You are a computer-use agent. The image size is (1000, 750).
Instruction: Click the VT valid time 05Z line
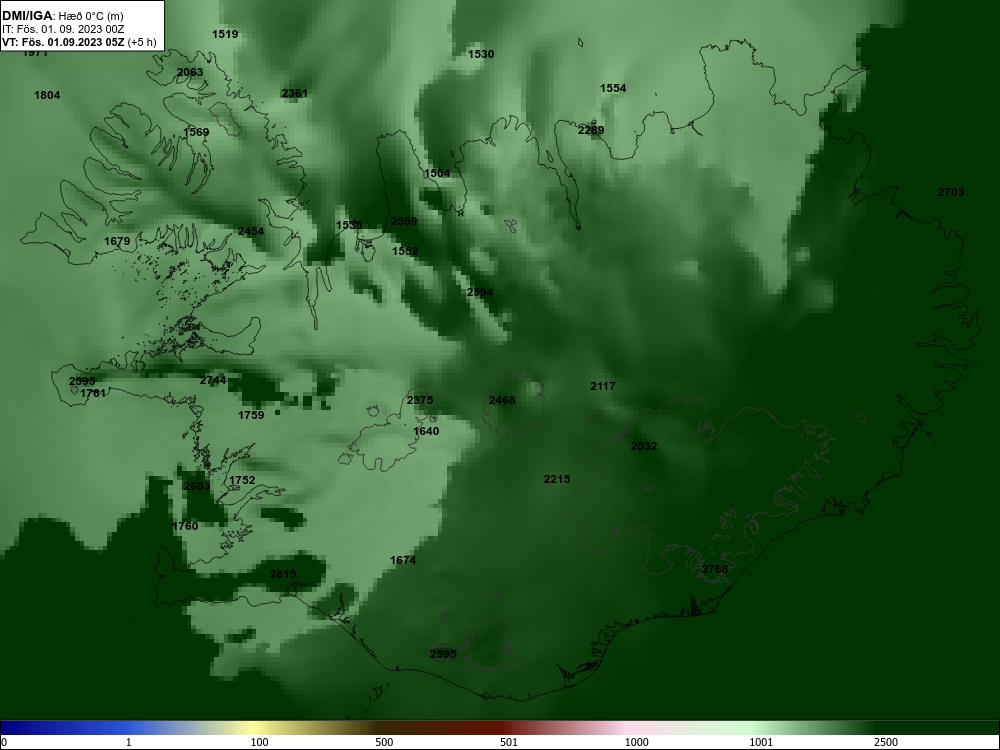tap(78, 42)
